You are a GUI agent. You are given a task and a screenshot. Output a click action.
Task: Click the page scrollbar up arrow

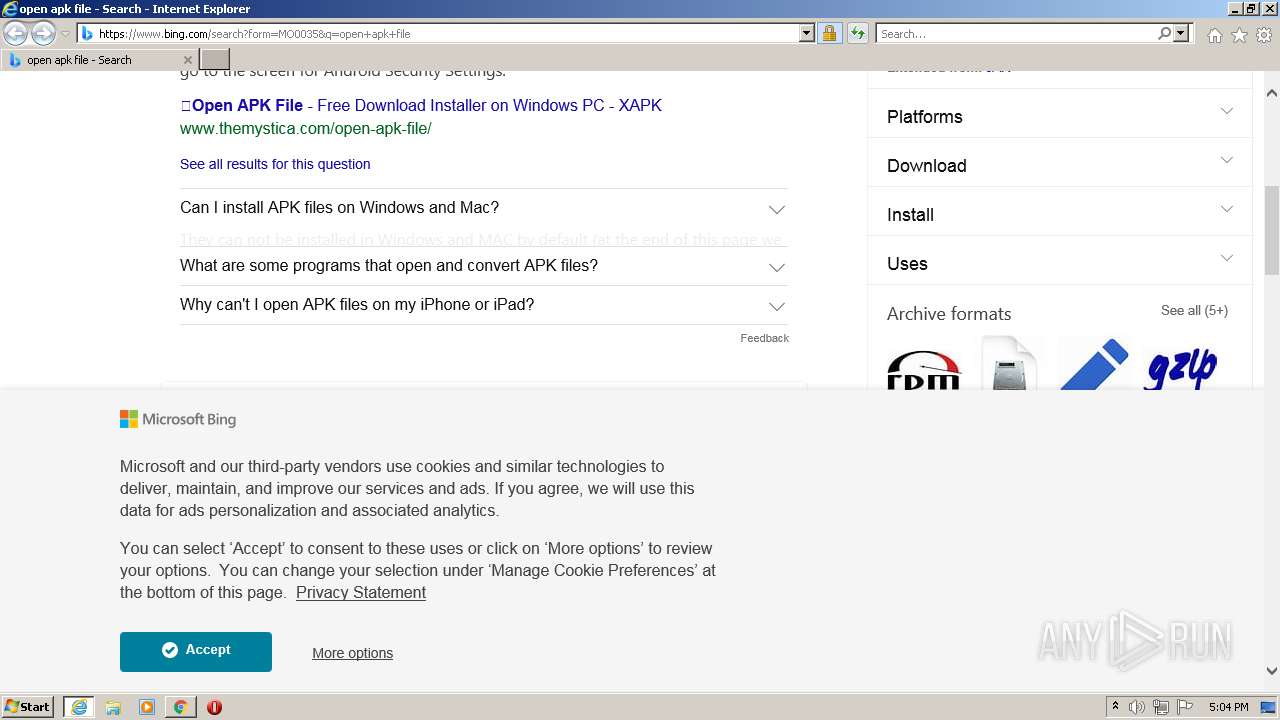(x=1271, y=93)
